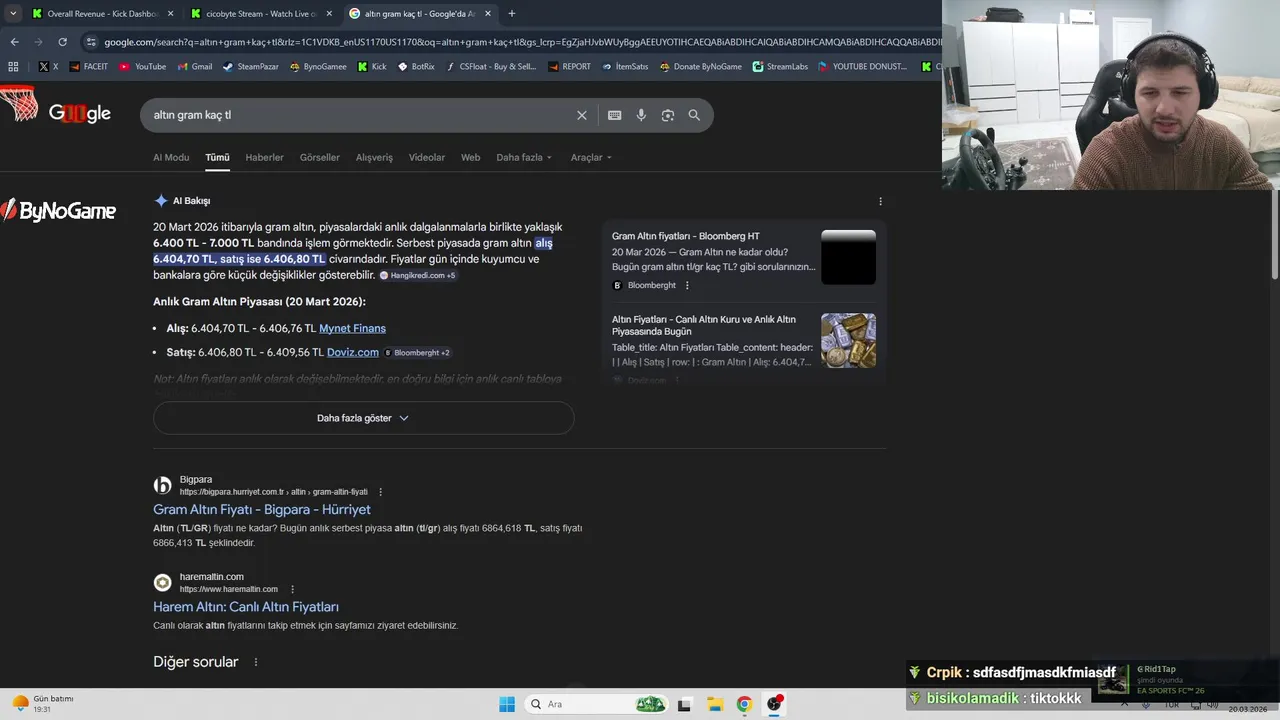This screenshot has width=1280, height=720.
Task: Clear the search query with X
Action: pos(582,115)
